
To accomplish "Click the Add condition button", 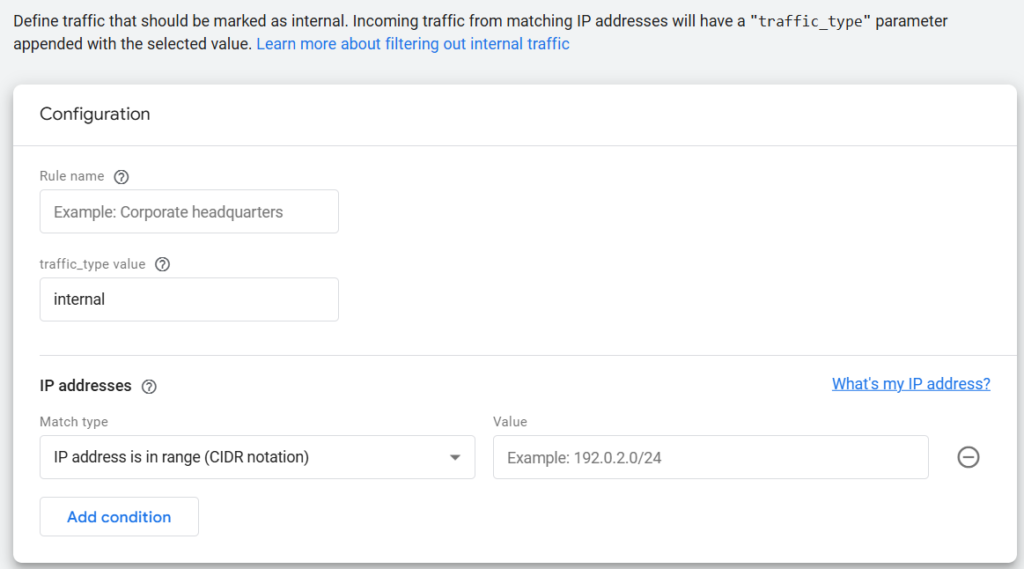I will [x=119, y=517].
